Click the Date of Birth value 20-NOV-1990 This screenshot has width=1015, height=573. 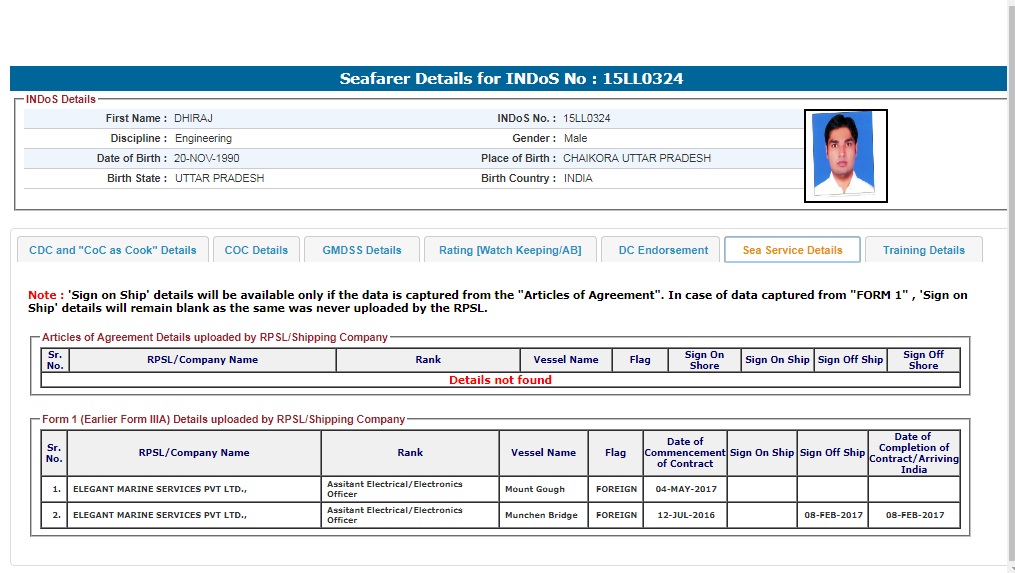point(207,158)
